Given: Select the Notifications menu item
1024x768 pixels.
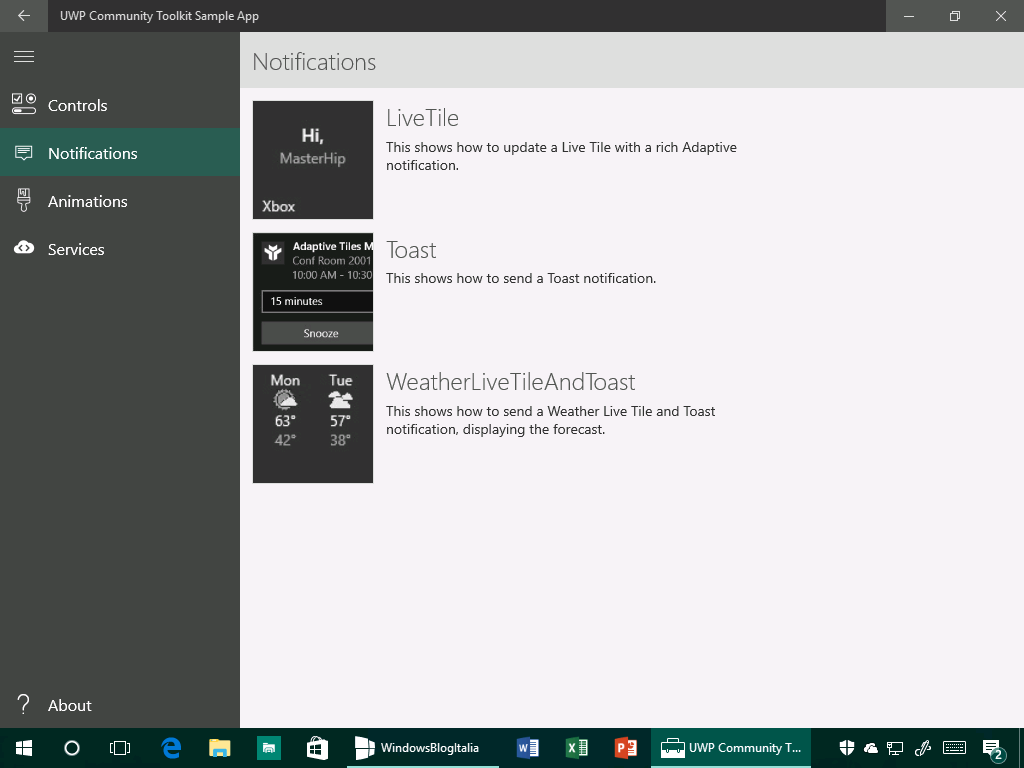Looking at the screenshot, I should (120, 153).
